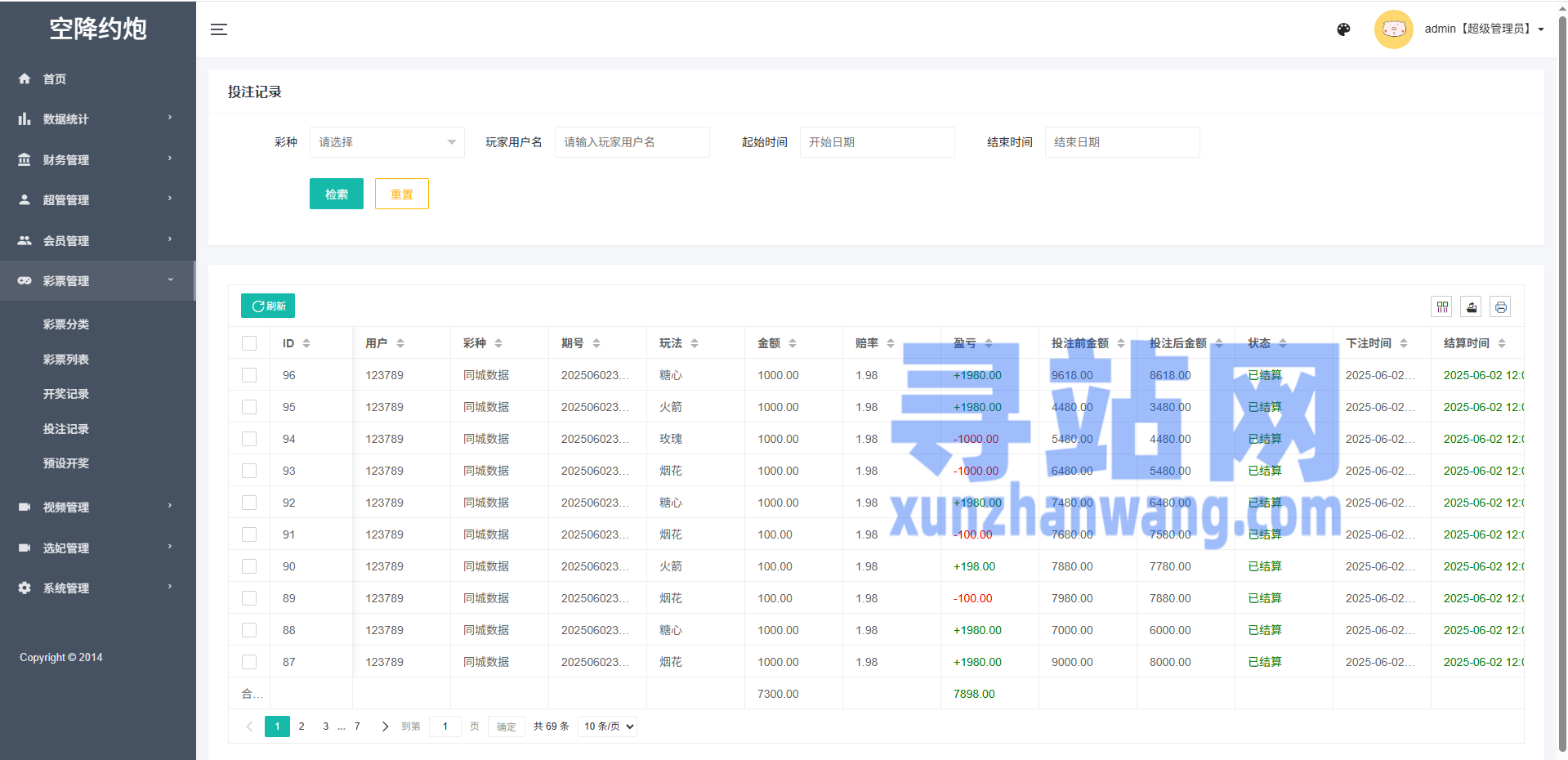The image size is (1568, 760).
Task: Open the theme color palette icon
Action: point(1343,29)
